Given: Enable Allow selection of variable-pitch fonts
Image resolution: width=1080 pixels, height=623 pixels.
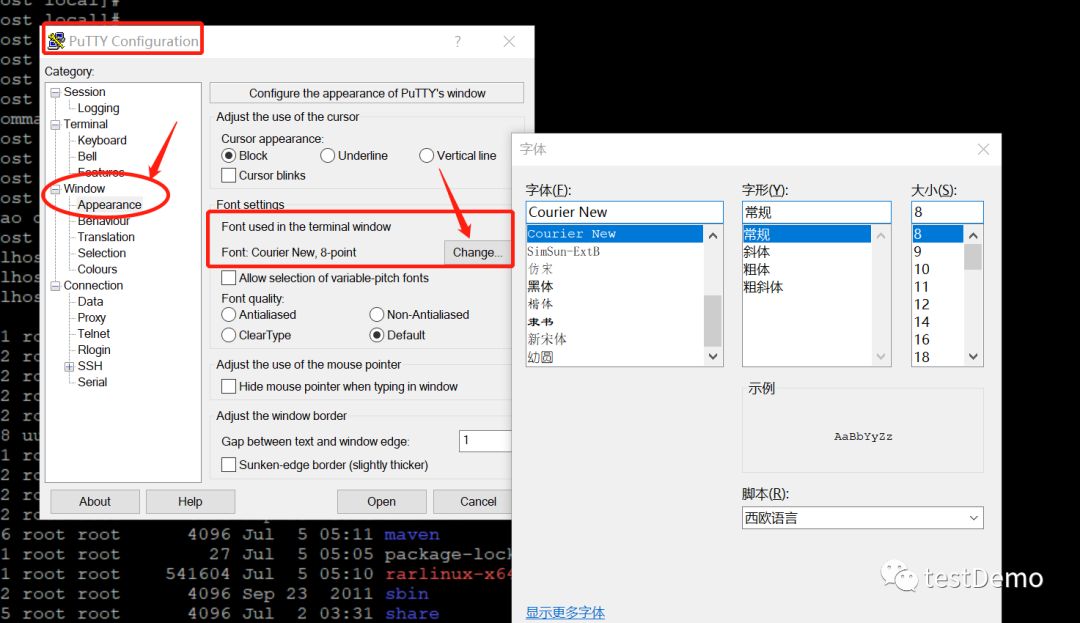Looking at the screenshot, I should pos(229,278).
